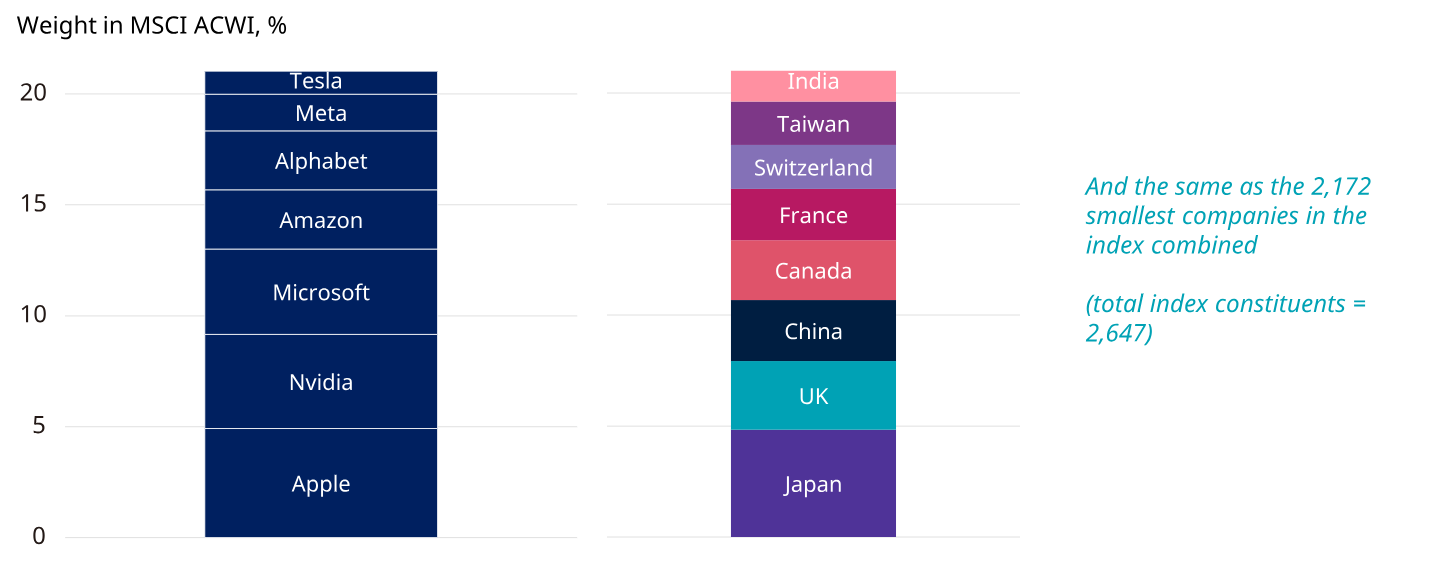Click the pink India segment
This screenshot has height=578, width=1455.
coord(813,86)
